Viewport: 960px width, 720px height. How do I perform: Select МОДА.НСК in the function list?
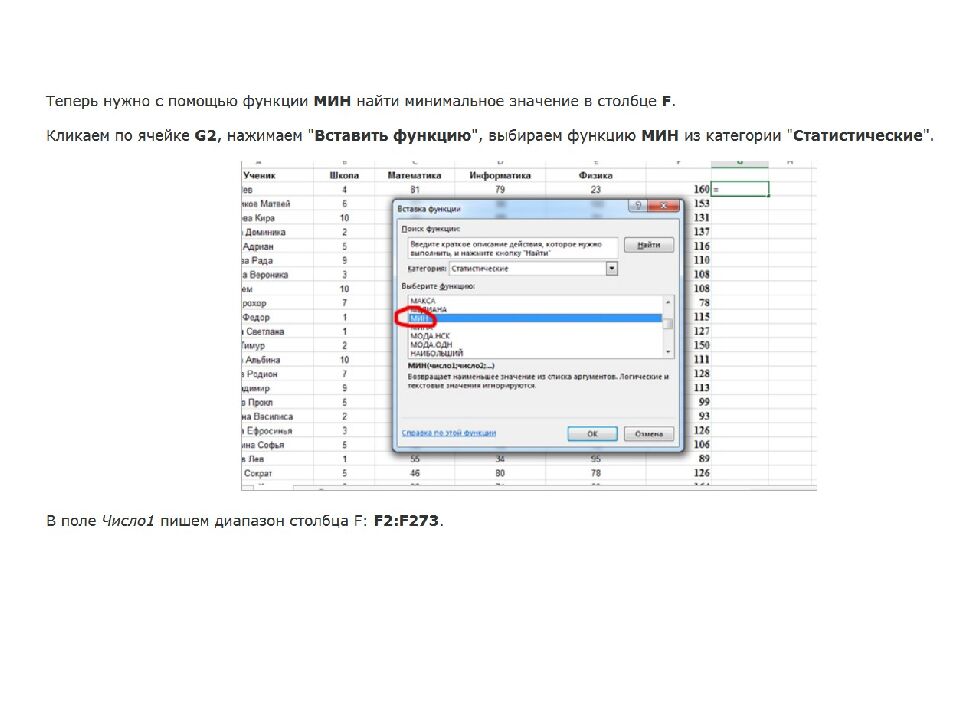(429, 335)
